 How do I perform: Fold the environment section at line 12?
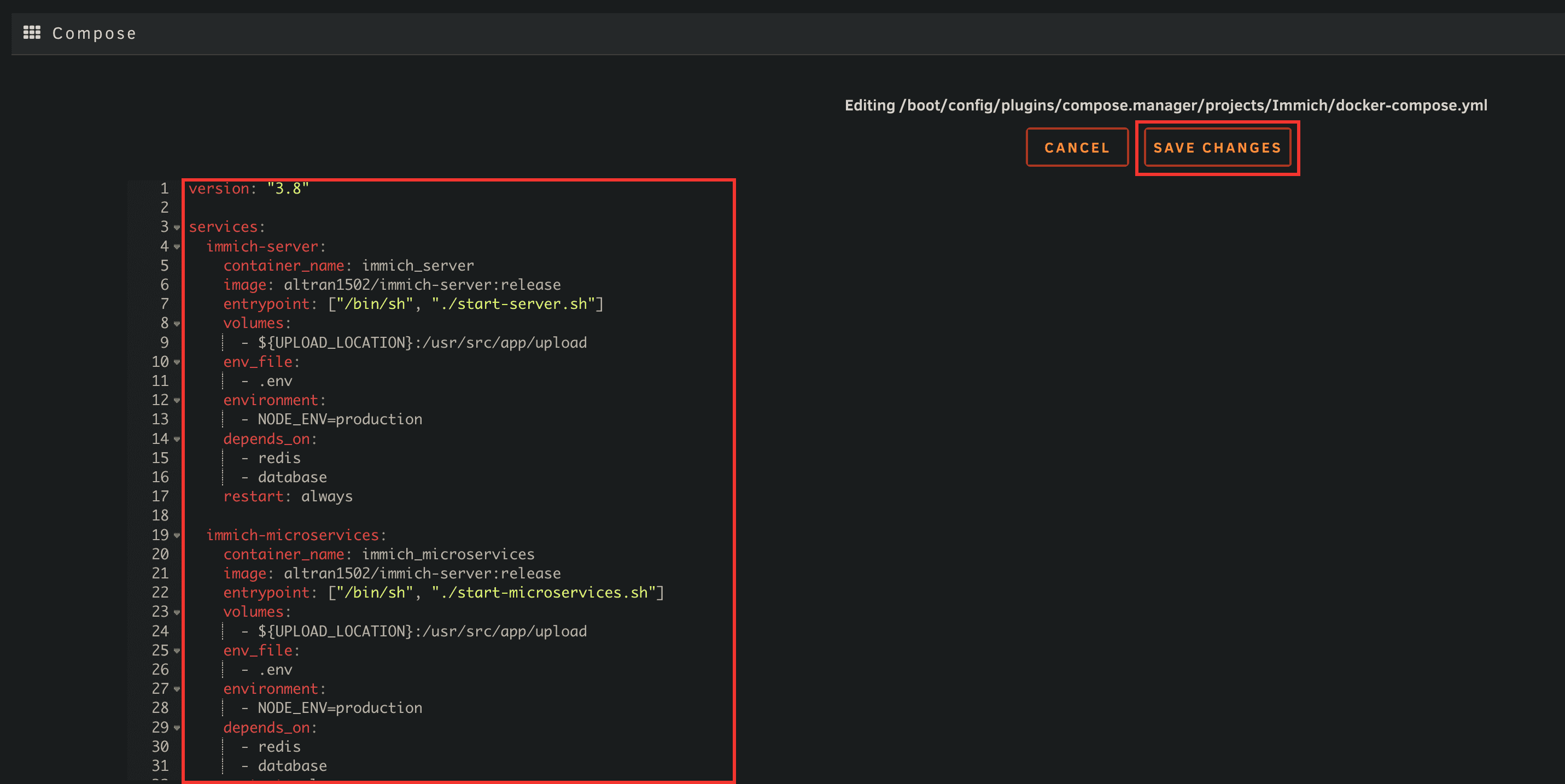click(177, 401)
